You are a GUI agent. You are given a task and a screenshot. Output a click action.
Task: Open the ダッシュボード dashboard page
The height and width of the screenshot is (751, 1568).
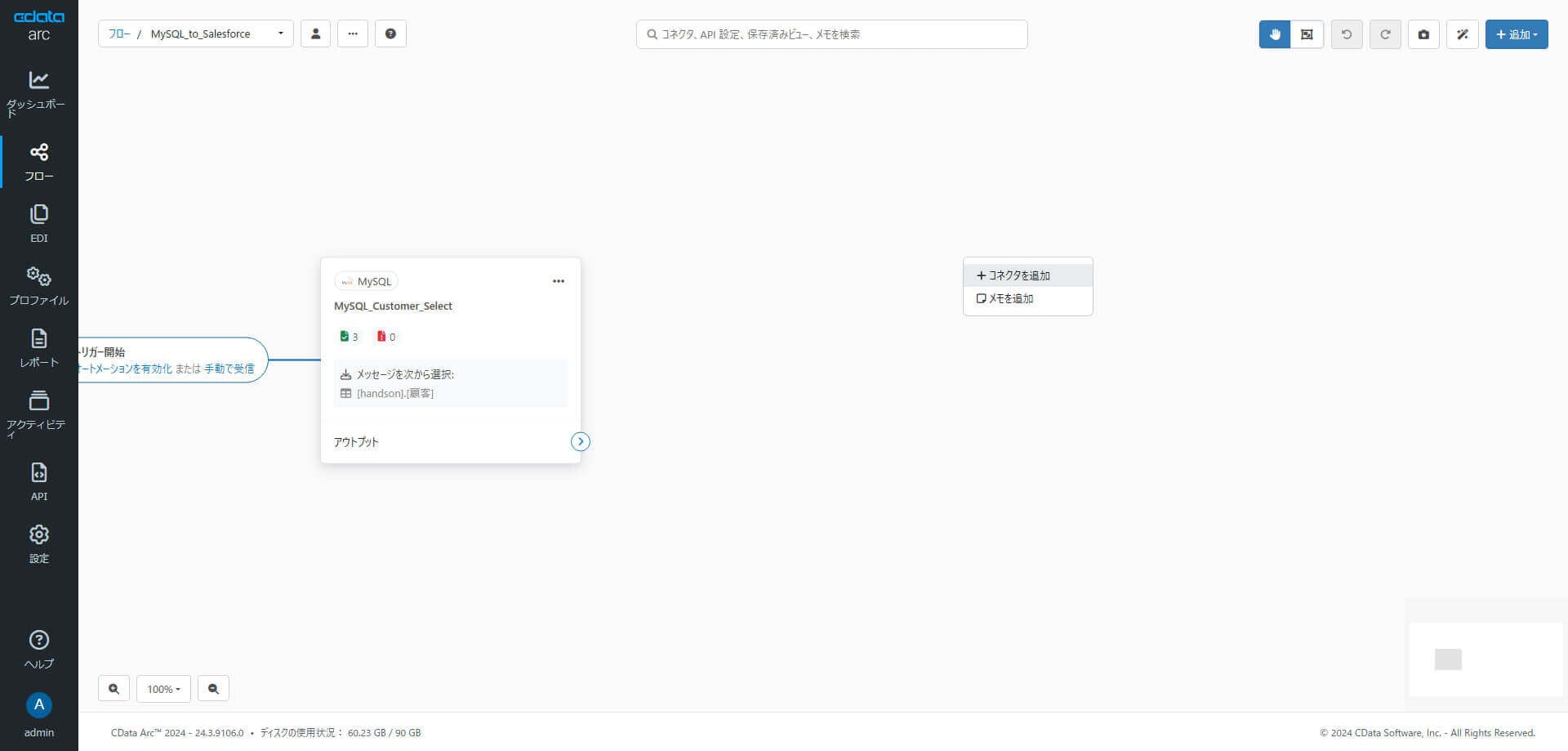[38, 93]
